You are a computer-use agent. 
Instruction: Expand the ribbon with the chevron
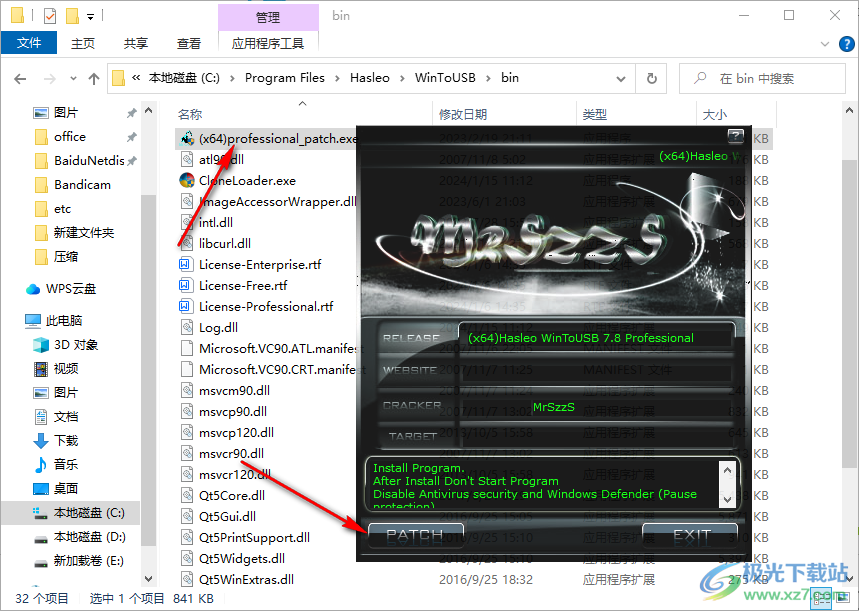coord(824,44)
